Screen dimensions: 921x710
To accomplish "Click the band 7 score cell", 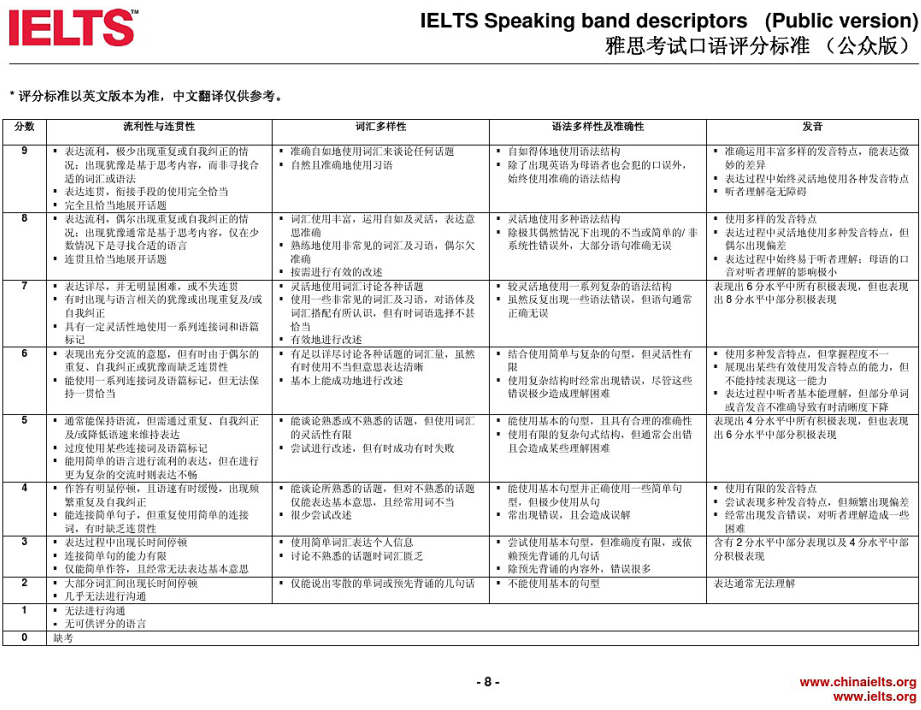I will coord(24,286).
